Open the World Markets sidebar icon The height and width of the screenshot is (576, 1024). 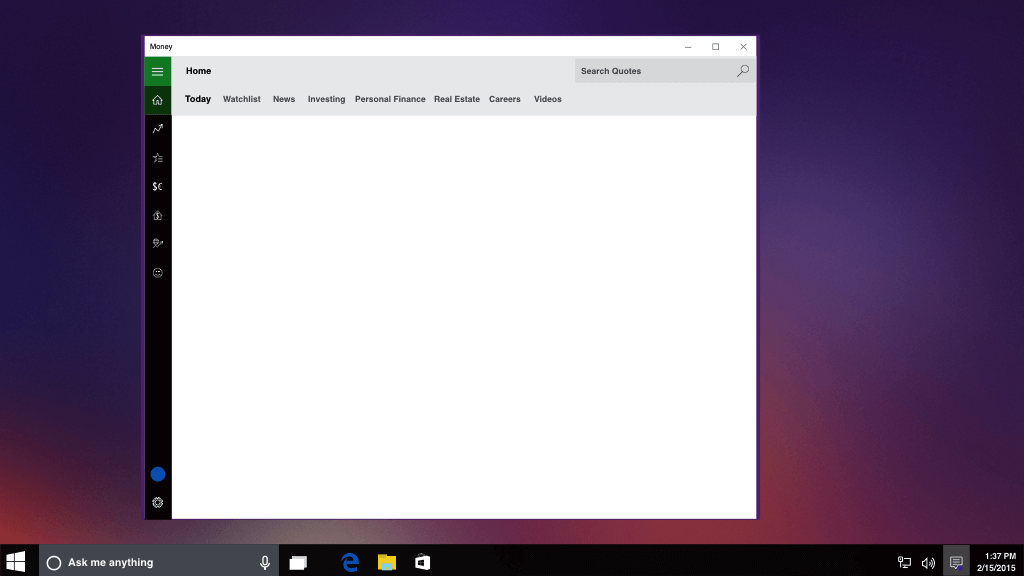click(x=157, y=244)
